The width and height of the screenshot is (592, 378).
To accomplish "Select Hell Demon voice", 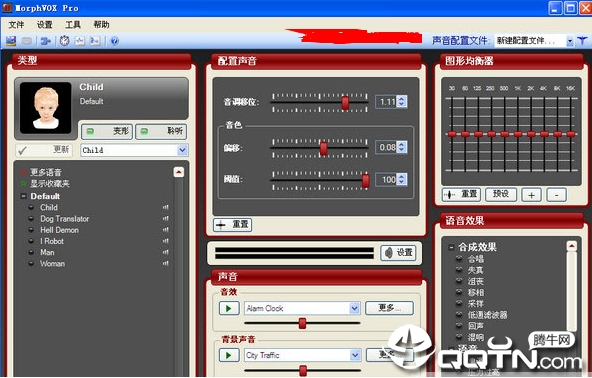I will click(x=60, y=230).
